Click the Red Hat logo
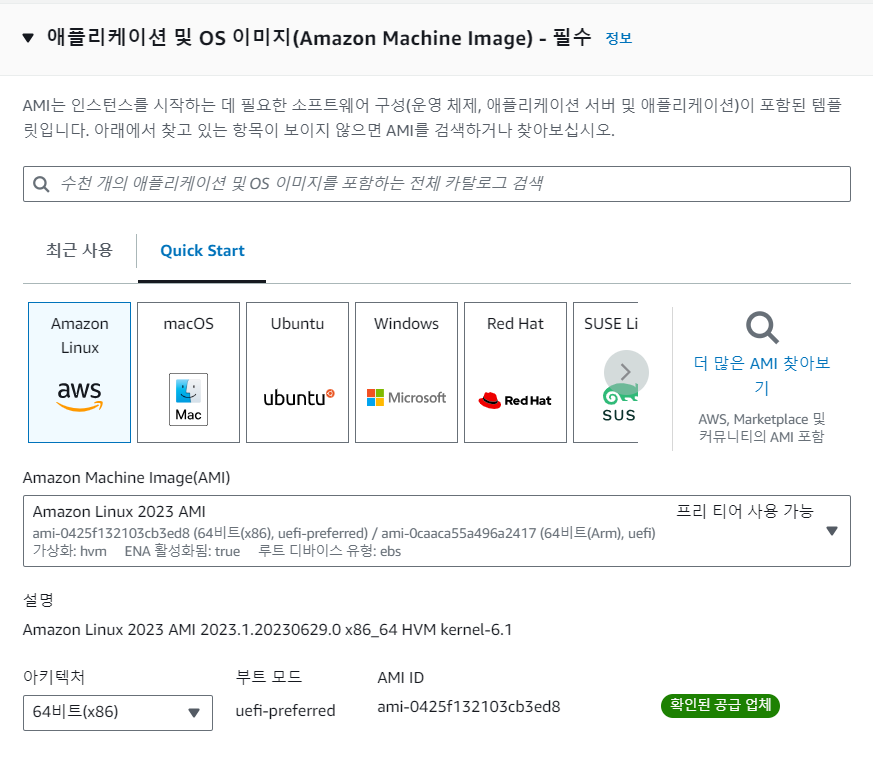 click(515, 400)
